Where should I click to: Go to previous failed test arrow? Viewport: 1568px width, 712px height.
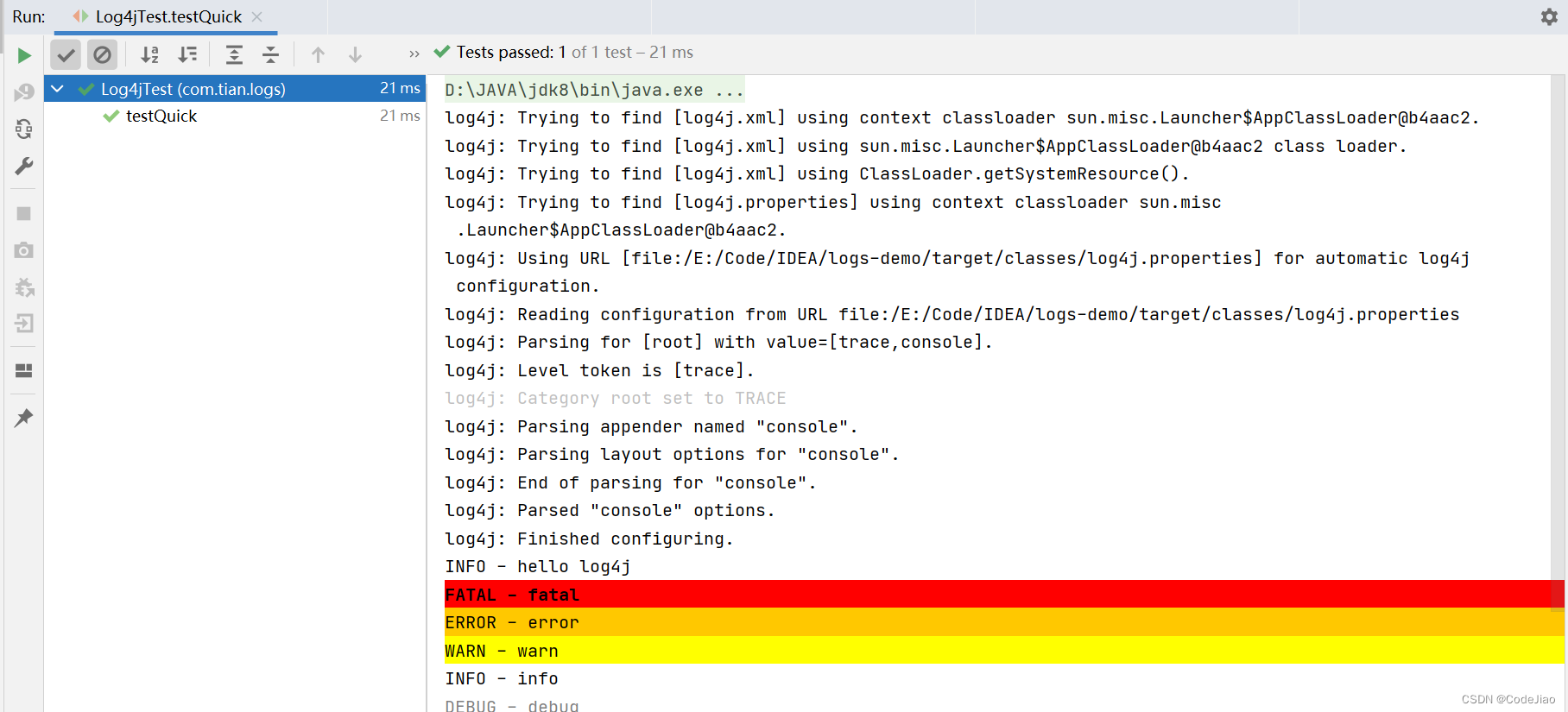(318, 55)
